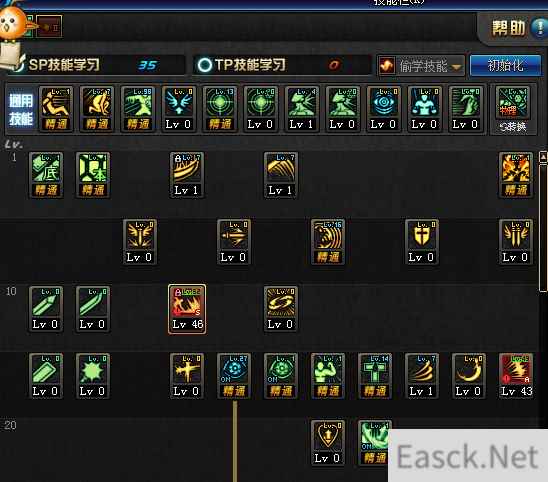This screenshot has width=548, height=482.
Task: Select the golden heart arrow skill icon
Action: (x=327, y=443)
